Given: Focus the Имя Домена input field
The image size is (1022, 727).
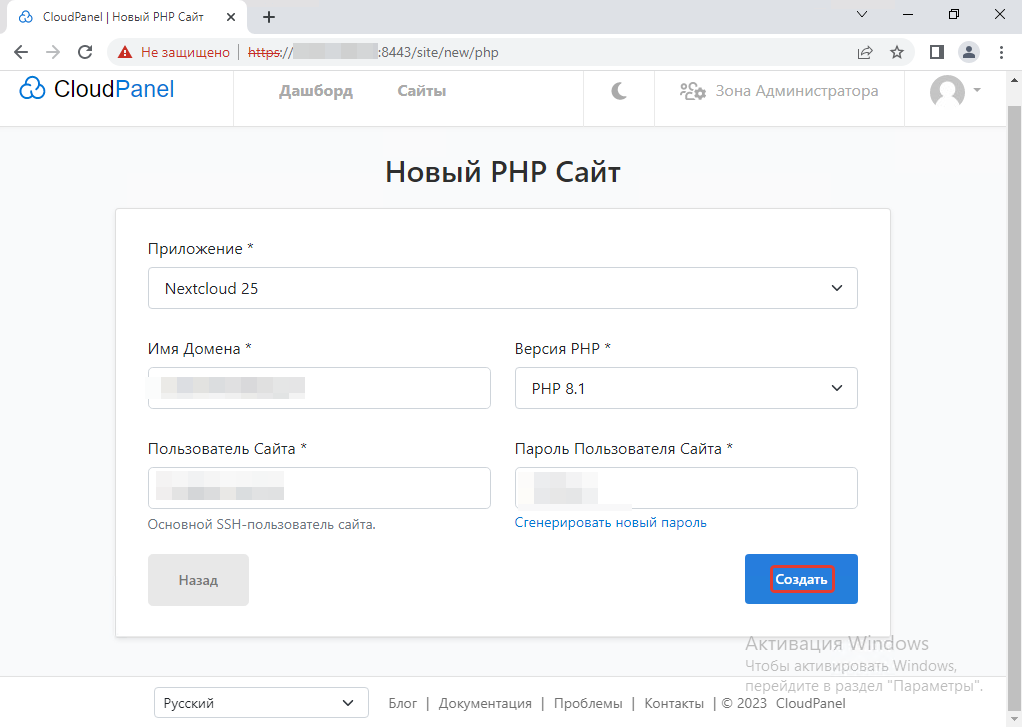Looking at the screenshot, I should (319, 388).
